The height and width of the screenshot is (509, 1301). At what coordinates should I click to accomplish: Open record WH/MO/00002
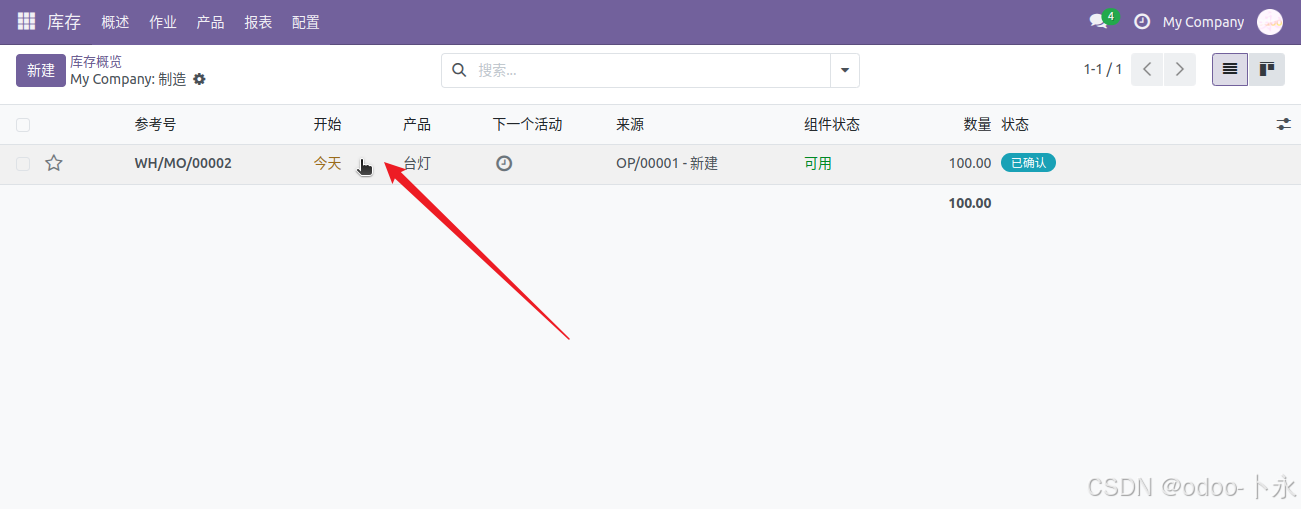[x=183, y=163]
